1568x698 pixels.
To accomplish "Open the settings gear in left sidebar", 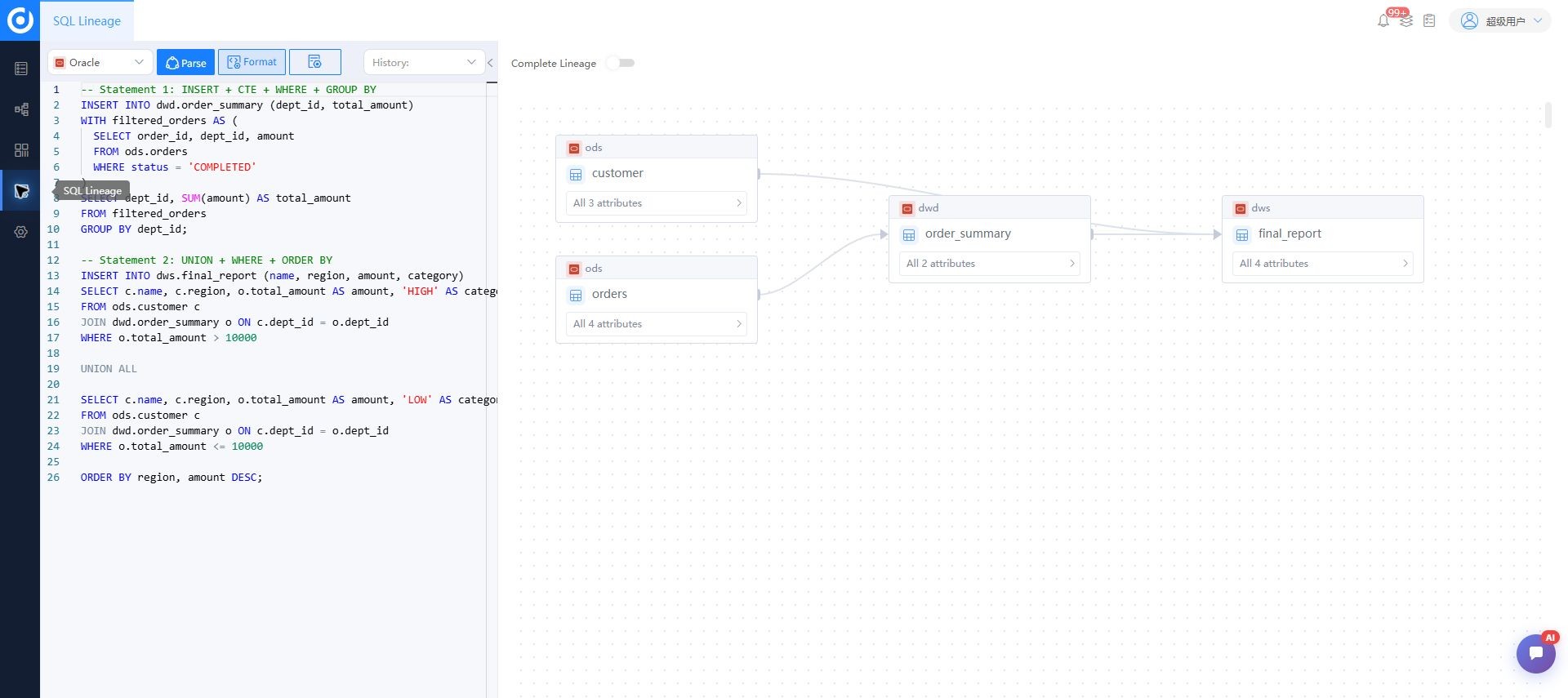I will [21, 232].
